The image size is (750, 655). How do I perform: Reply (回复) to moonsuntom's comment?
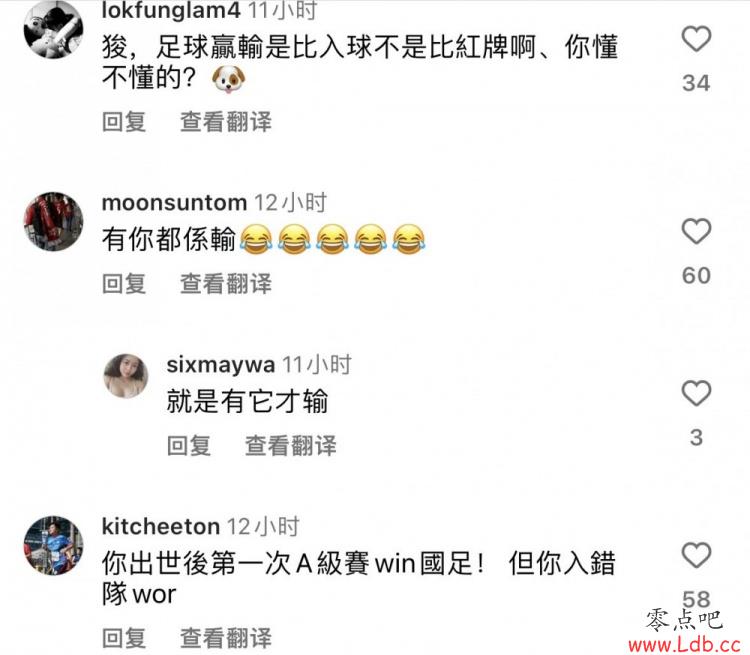point(124,284)
